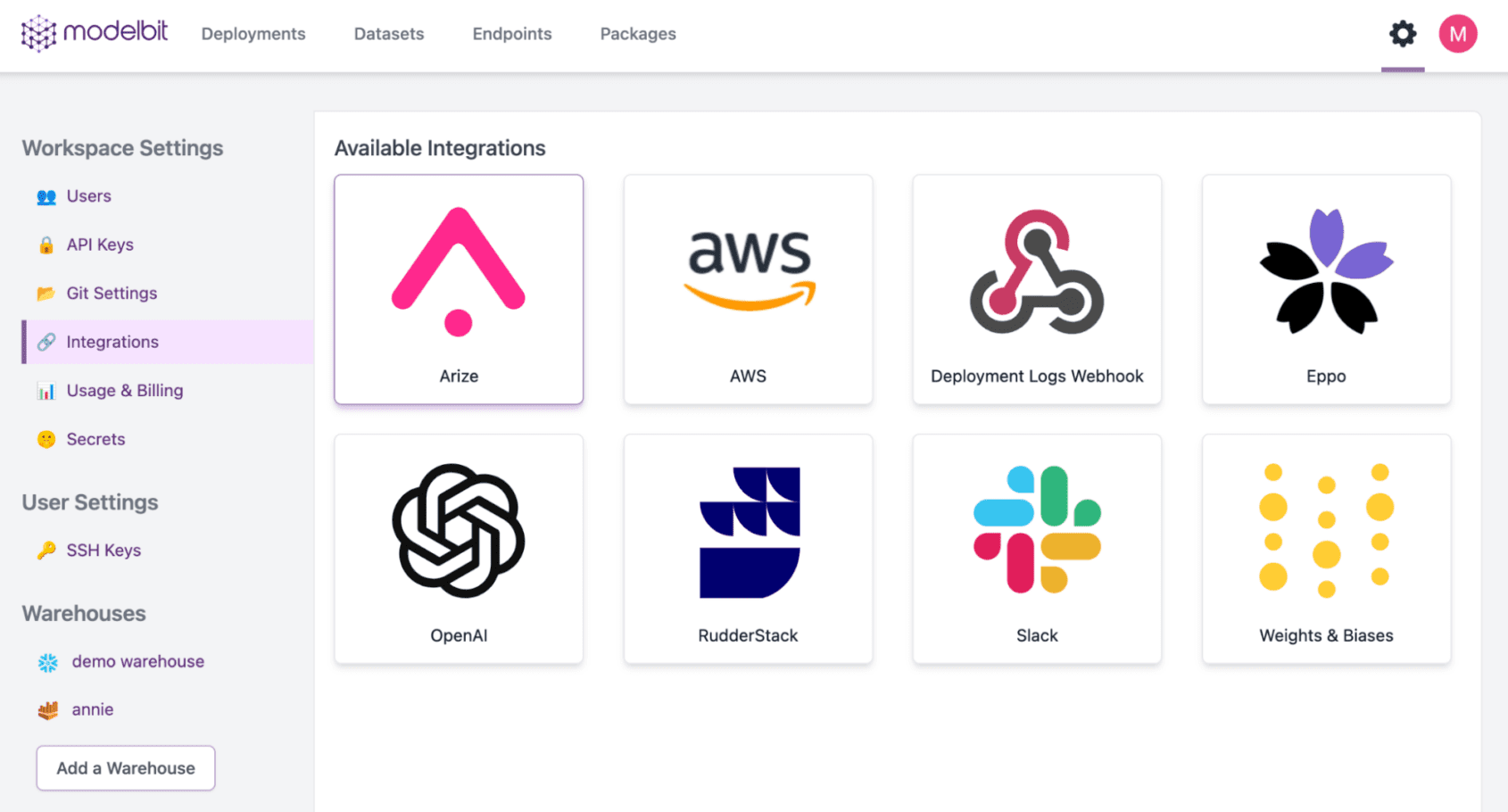Open API Keys in sidebar

[x=100, y=244]
